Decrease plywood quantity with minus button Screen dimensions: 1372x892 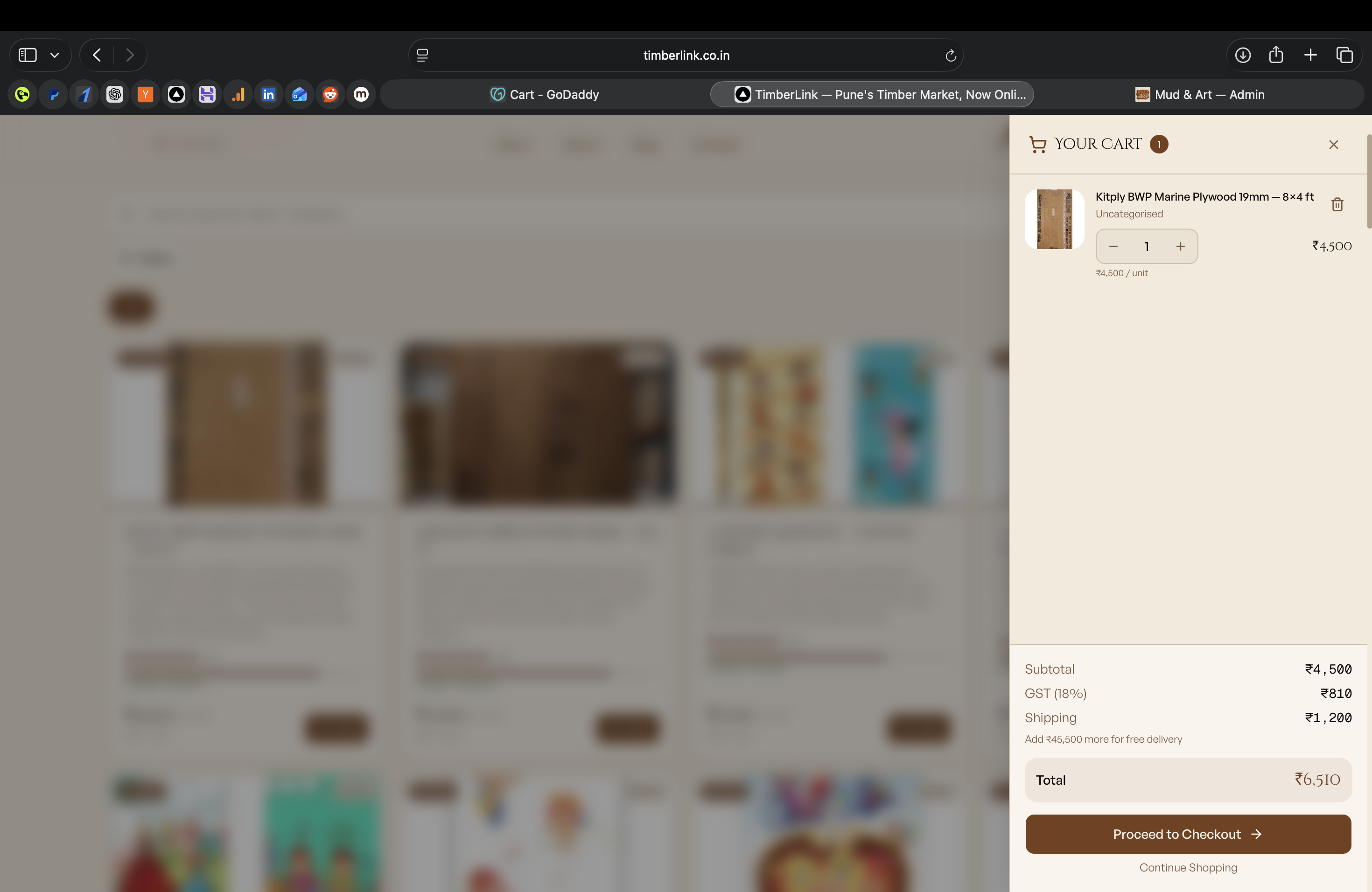pyautogui.click(x=1113, y=246)
